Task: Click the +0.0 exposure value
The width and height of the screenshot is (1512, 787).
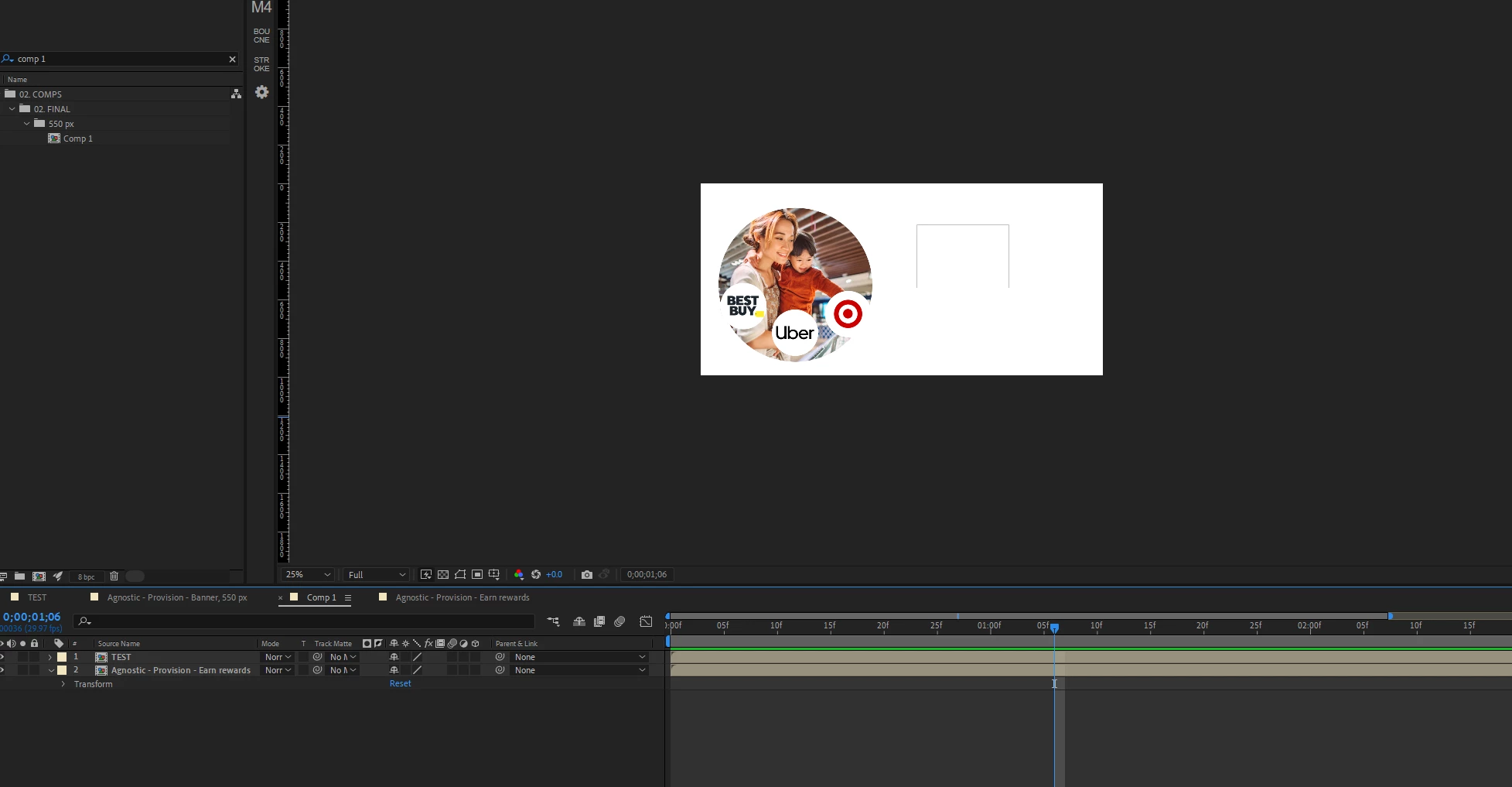Action: (555, 575)
